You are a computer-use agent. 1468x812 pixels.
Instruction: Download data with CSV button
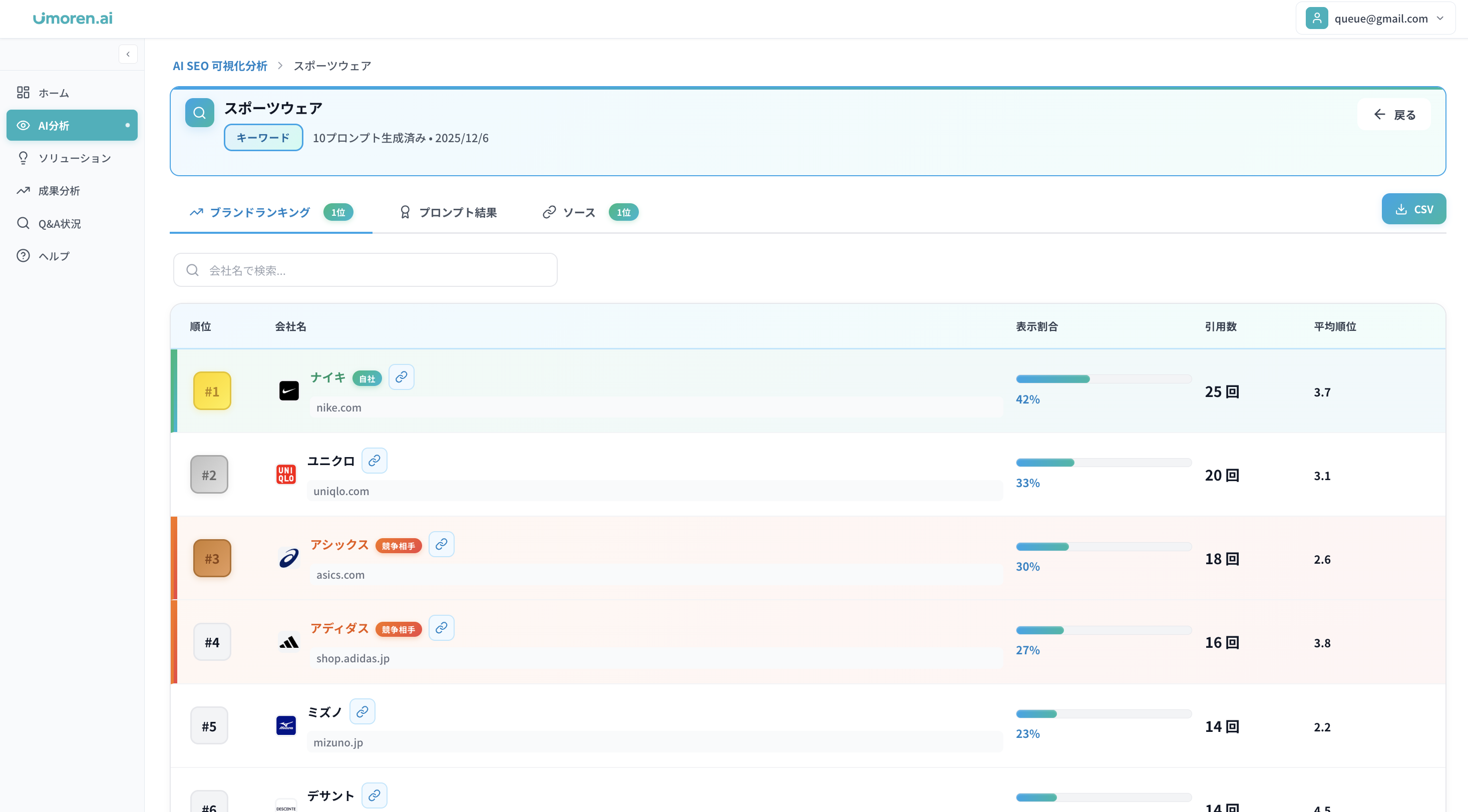(1413, 209)
